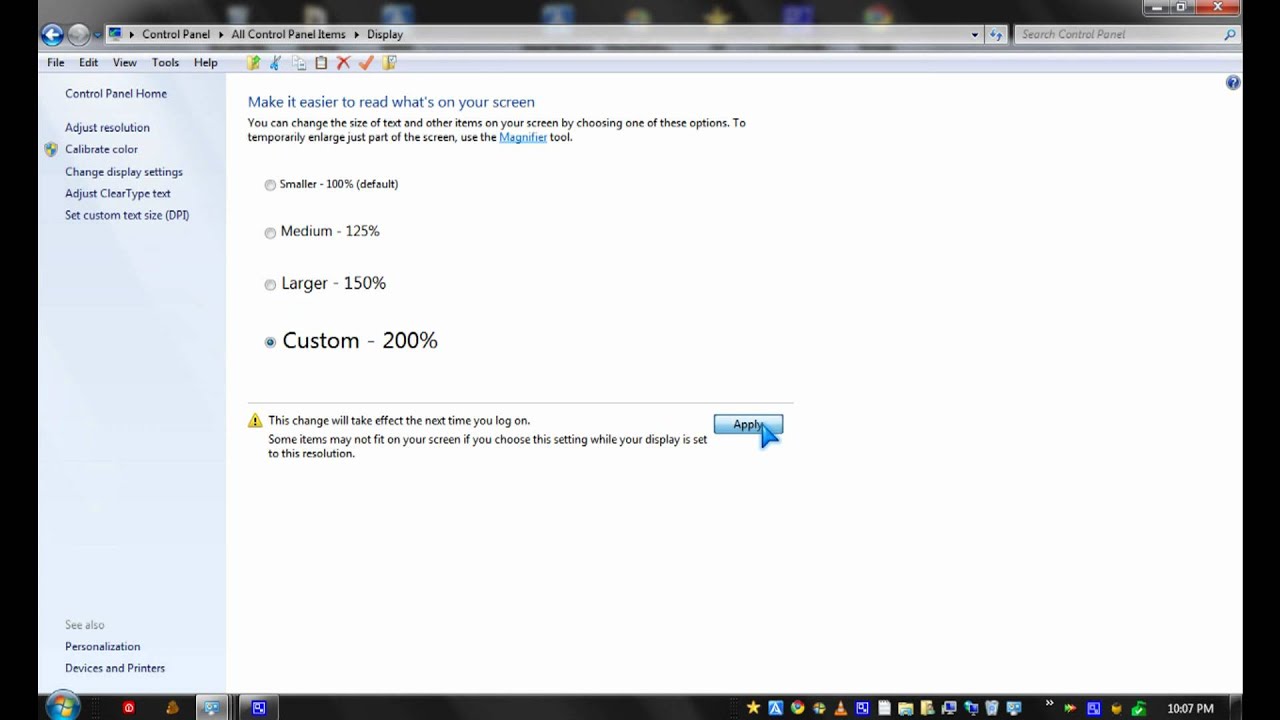
Task: Click the green checkmark tray icon
Action: tap(1138, 708)
